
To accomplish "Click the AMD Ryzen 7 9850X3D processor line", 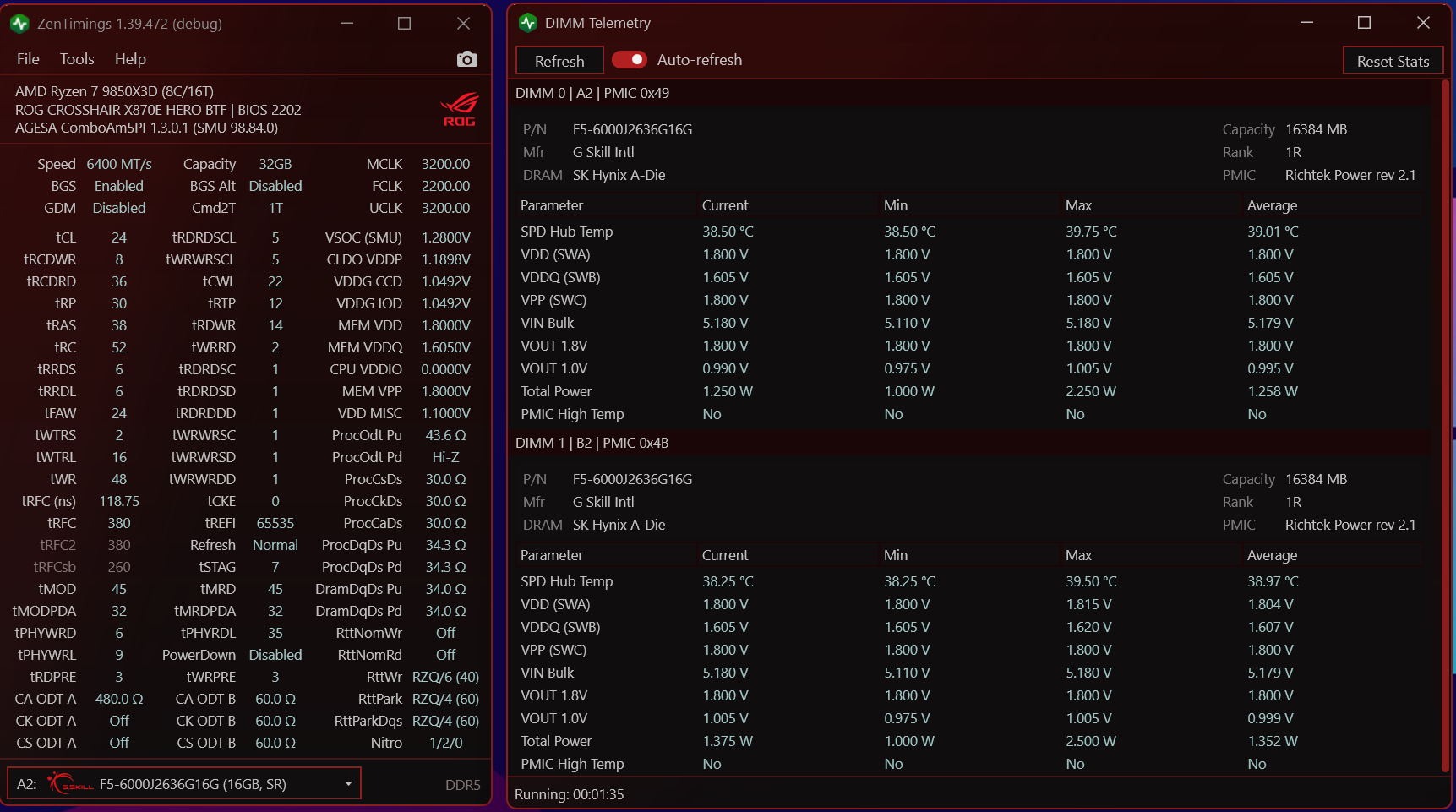I will point(114,91).
